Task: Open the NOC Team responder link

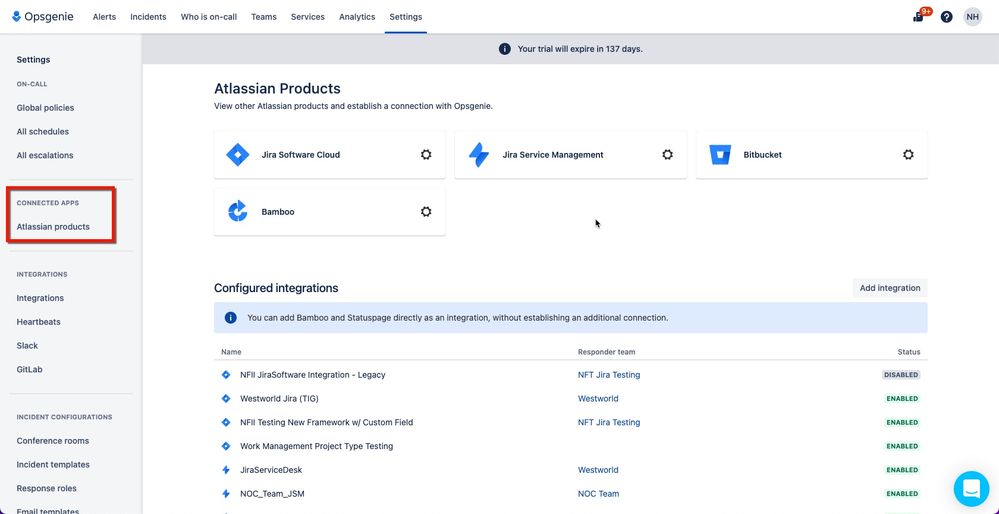Action: (598, 494)
